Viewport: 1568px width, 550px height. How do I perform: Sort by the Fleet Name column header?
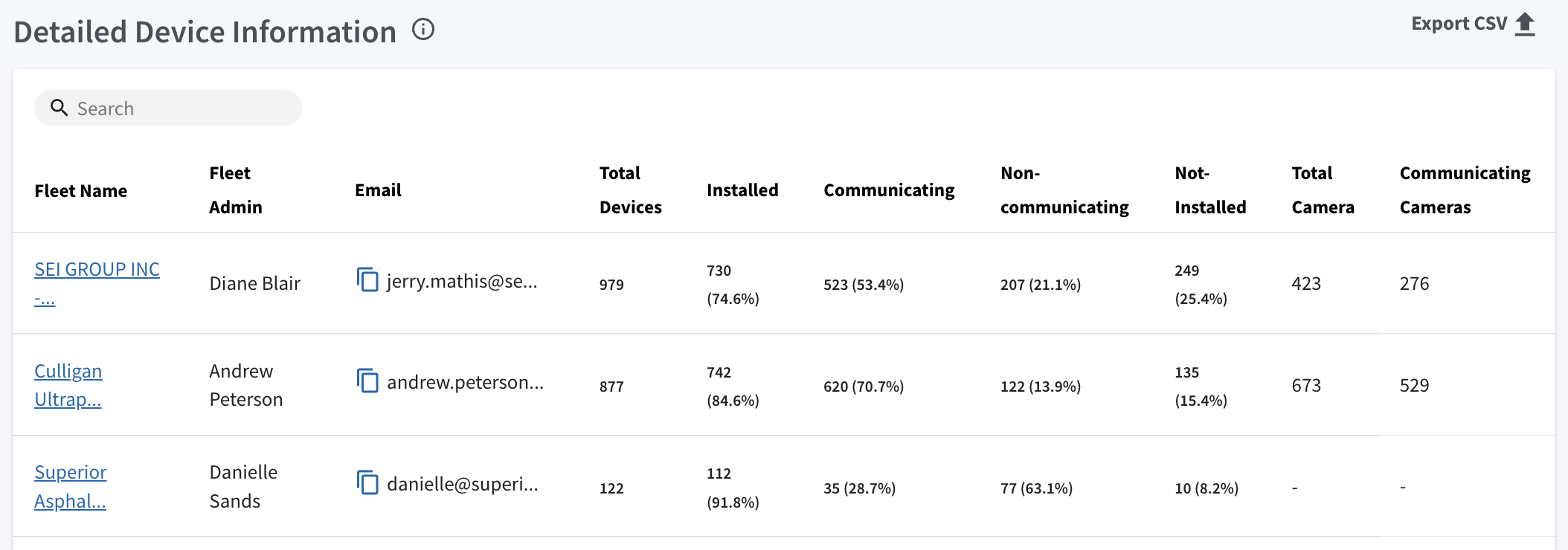pyautogui.click(x=81, y=191)
